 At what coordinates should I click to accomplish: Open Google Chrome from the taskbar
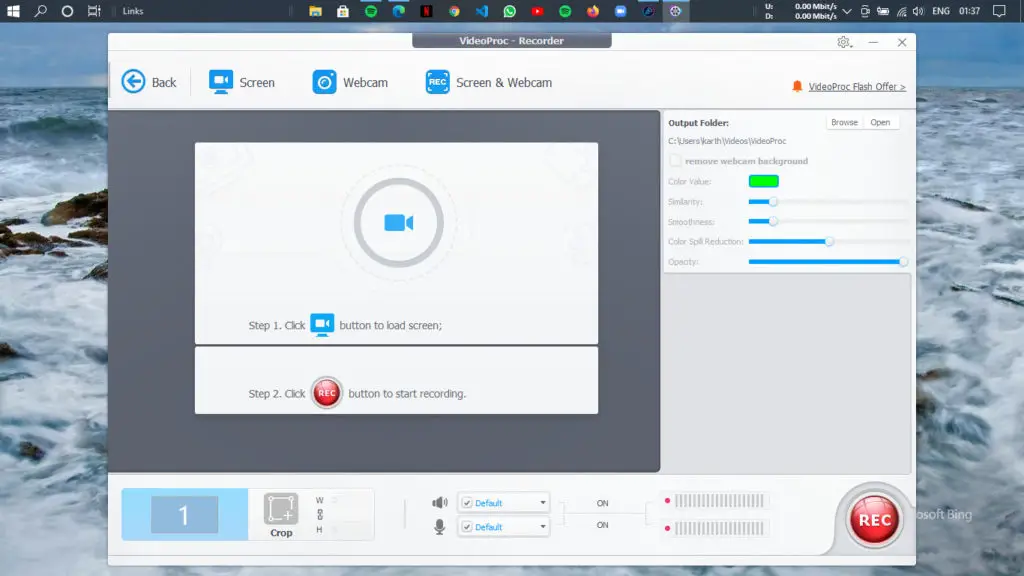click(454, 11)
